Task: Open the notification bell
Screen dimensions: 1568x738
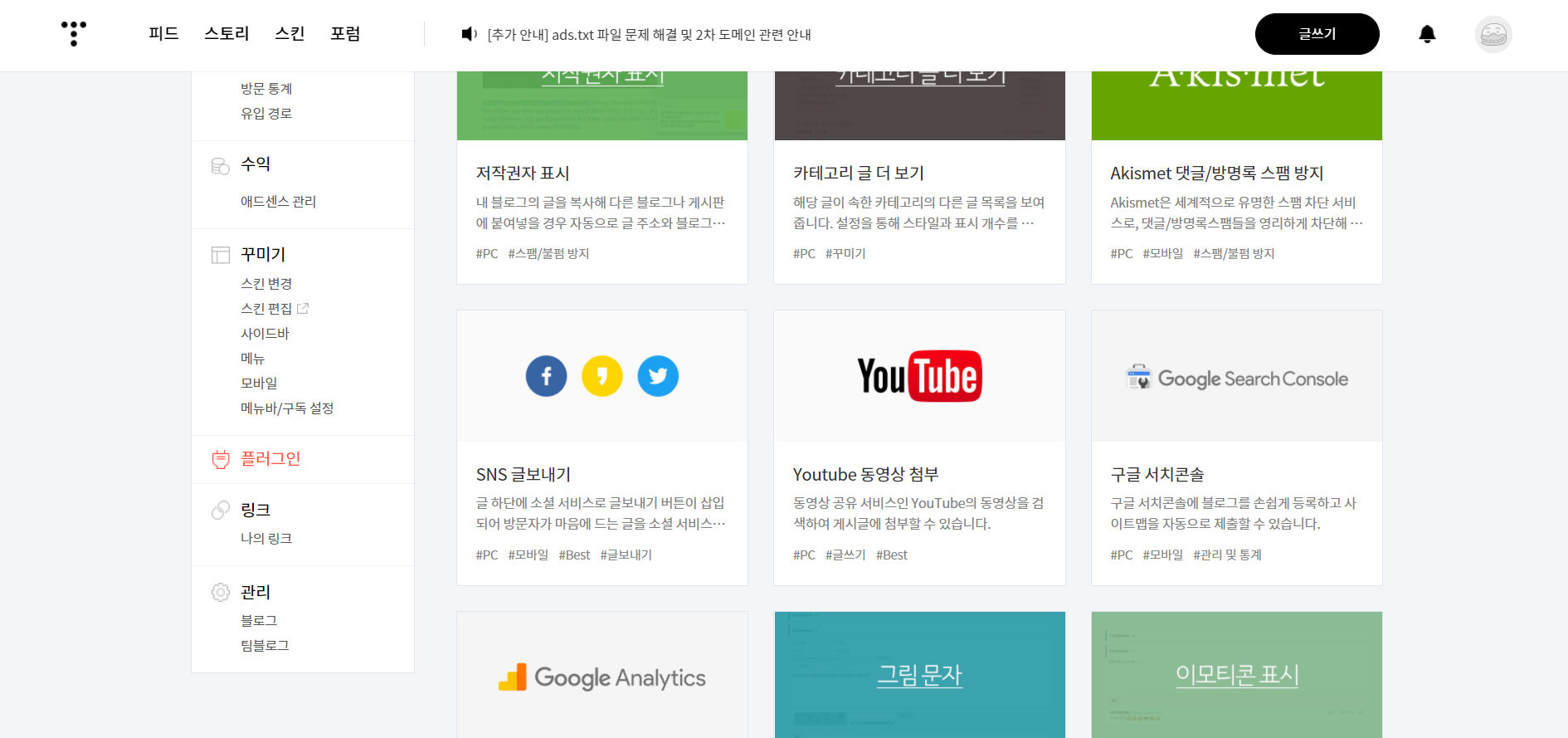Action: [1427, 34]
